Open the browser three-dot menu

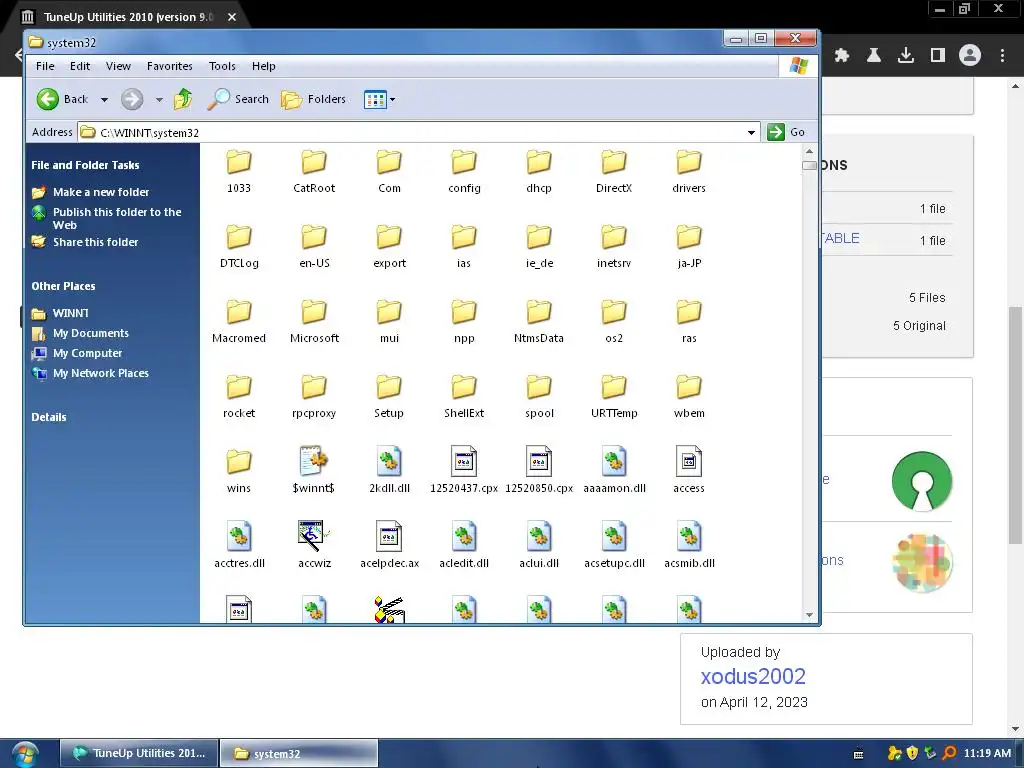(1002, 56)
